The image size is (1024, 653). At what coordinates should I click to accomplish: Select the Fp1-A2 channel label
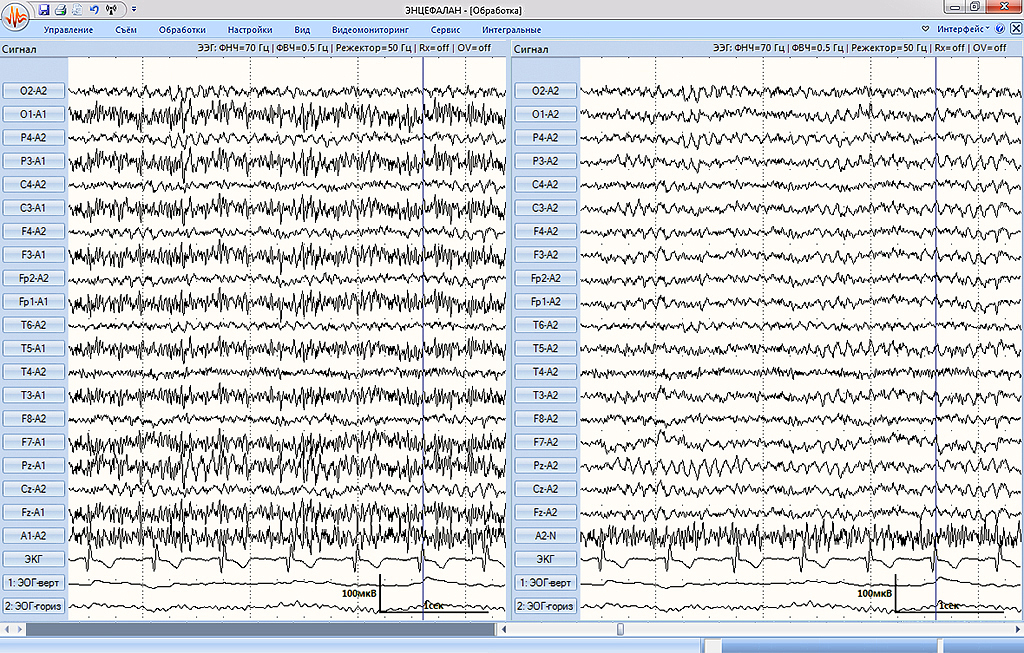click(x=545, y=302)
